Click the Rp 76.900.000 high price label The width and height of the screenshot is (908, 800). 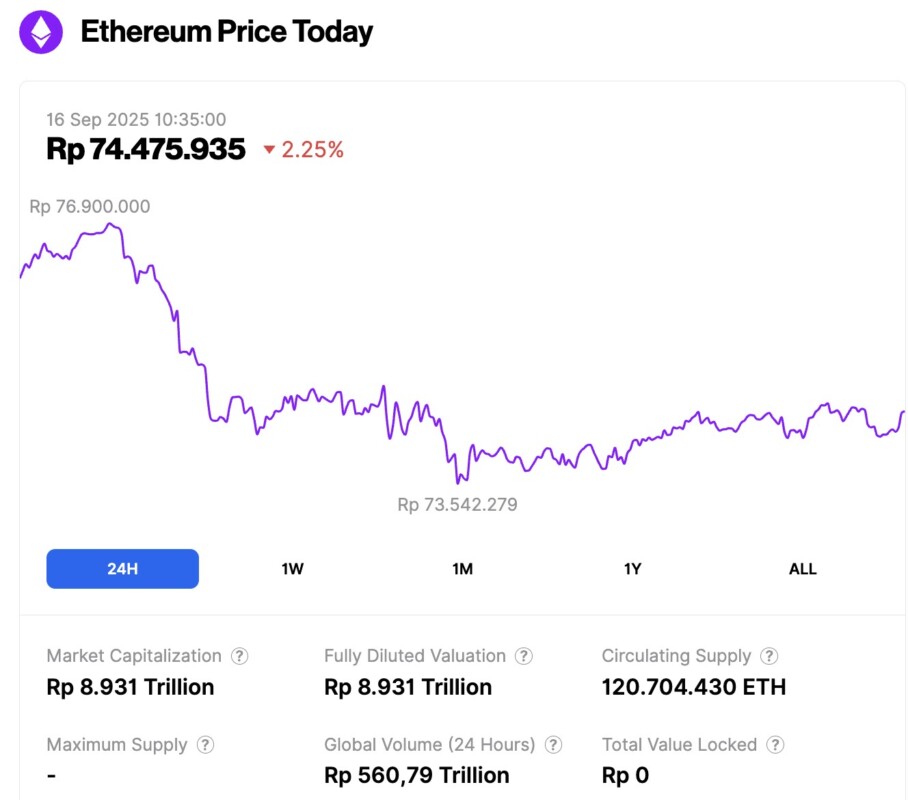(x=90, y=207)
